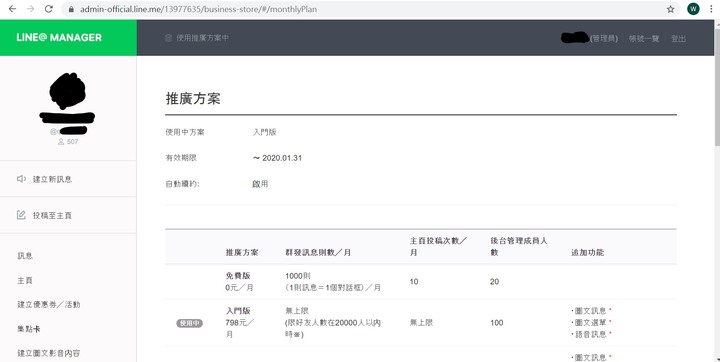The height and width of the screenshot is (362, 720).
Task: Click the 自動續約 label
Action: pyautogui.click(x=183, y=184)
